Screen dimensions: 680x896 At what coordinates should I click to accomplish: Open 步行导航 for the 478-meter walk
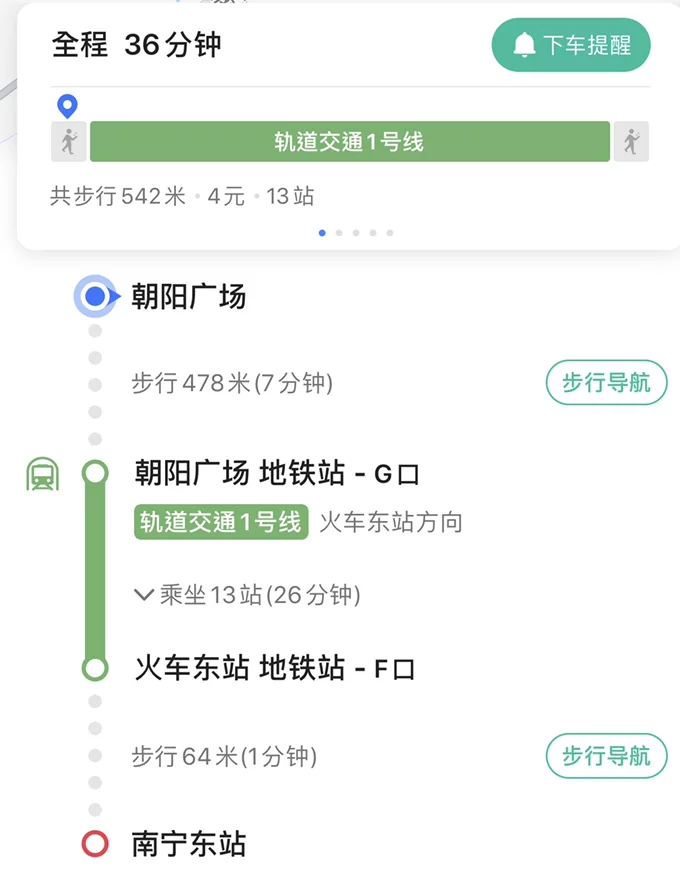pos(605,382)
